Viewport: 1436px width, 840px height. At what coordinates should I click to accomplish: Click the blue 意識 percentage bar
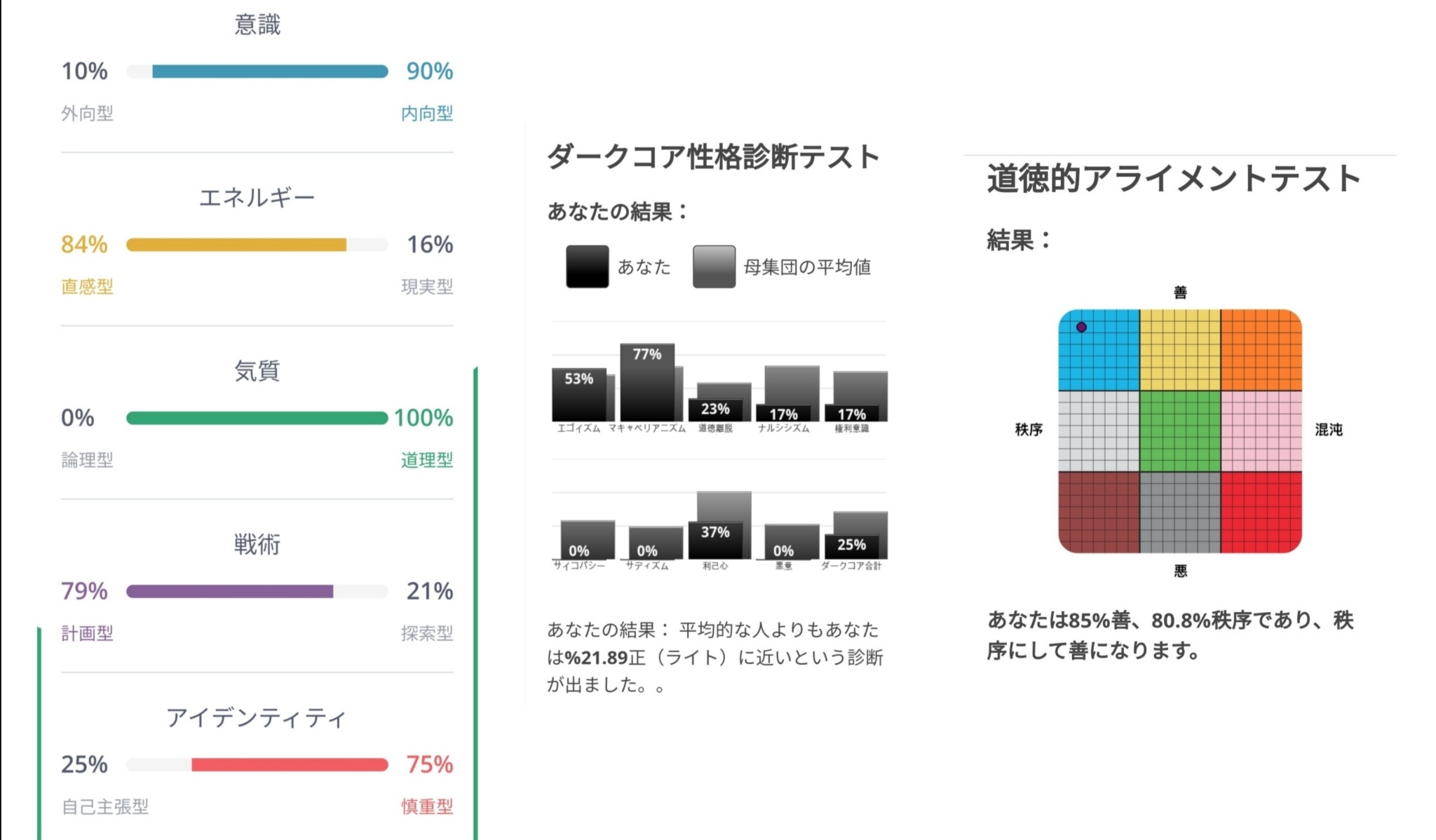point(270,72)
